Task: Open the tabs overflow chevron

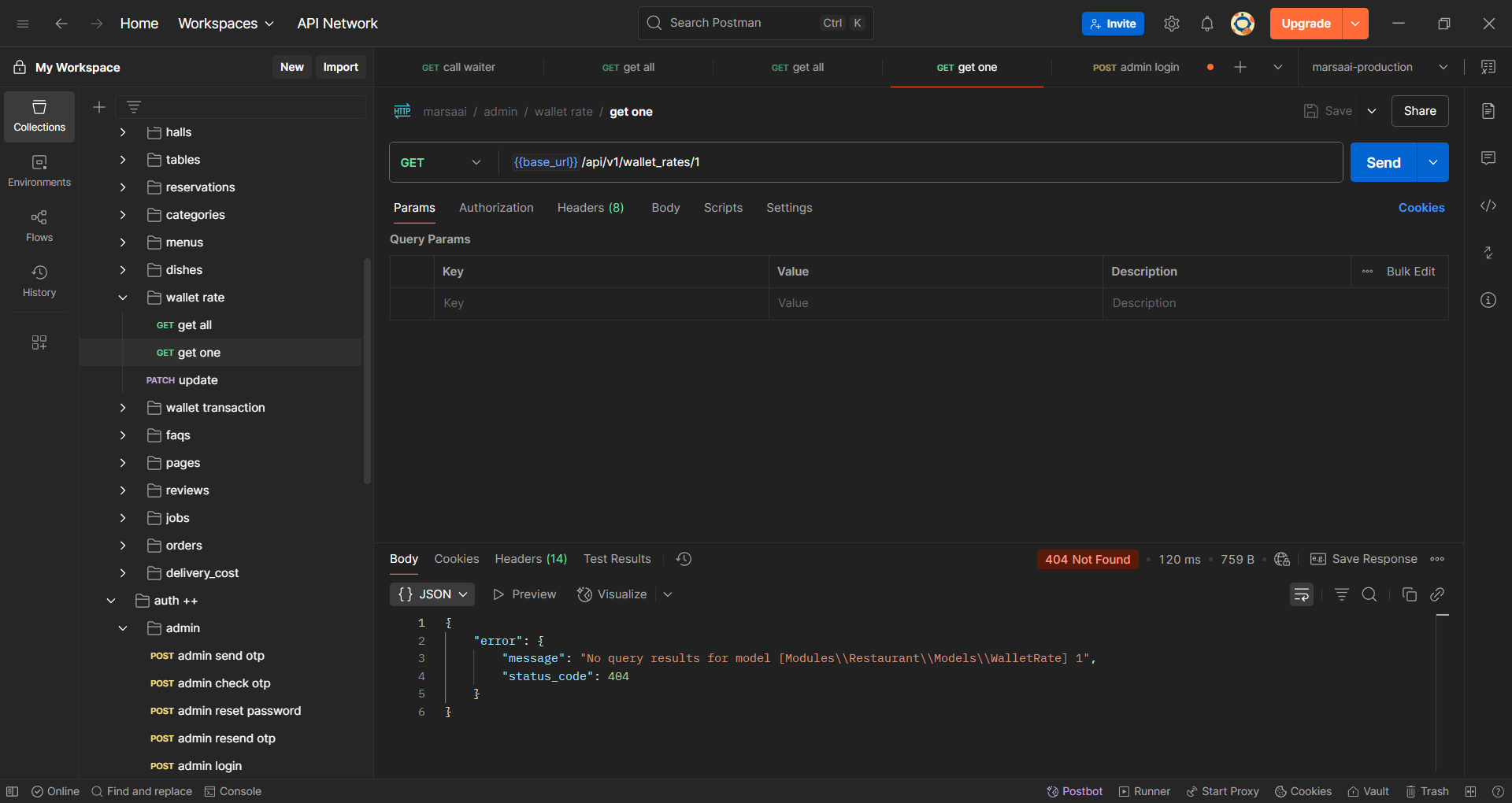Action: click(1278, 67)
